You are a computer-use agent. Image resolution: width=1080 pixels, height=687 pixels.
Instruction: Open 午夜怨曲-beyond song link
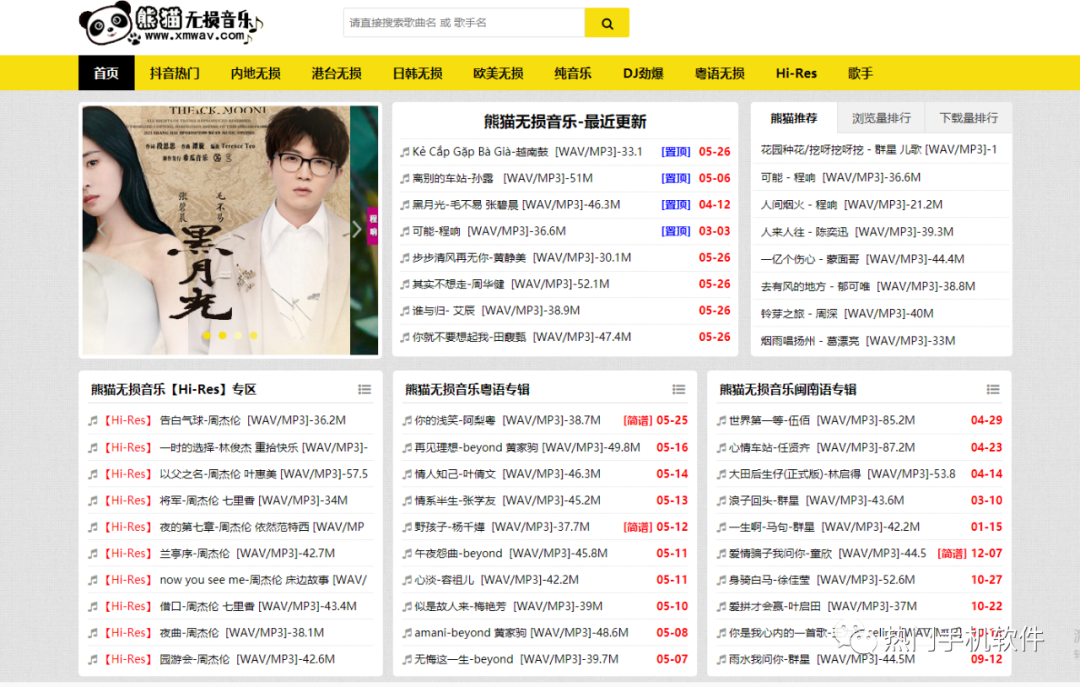[x=511, y=553]
